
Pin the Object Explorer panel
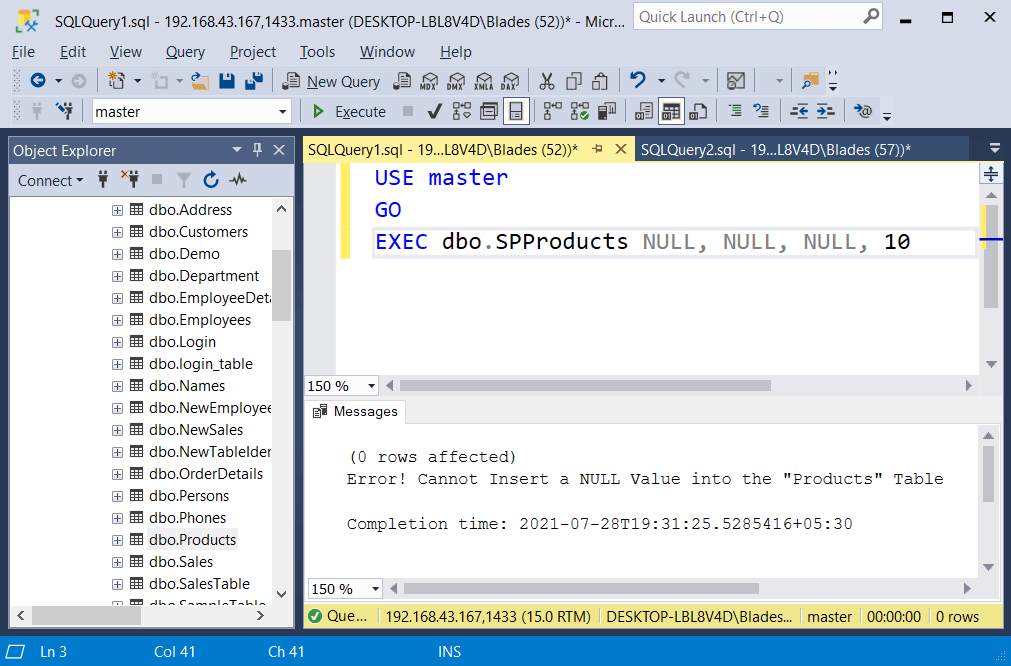256,149
